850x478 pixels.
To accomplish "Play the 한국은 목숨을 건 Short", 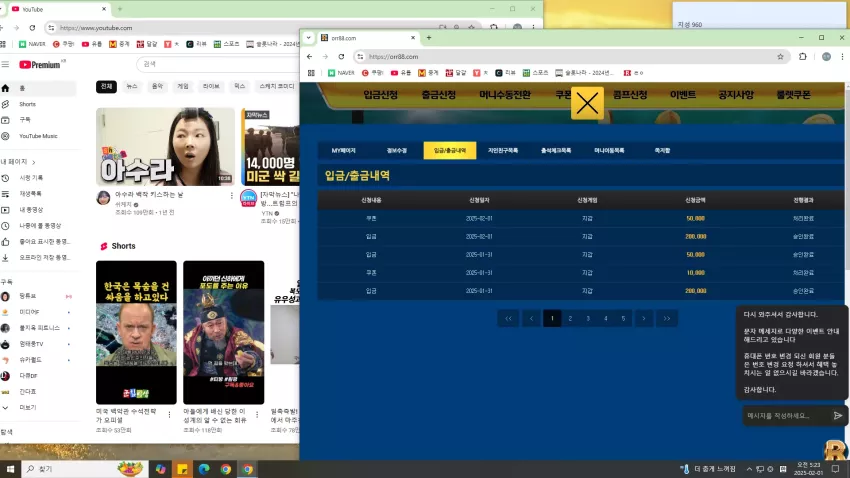I will (x=136, y=332).
